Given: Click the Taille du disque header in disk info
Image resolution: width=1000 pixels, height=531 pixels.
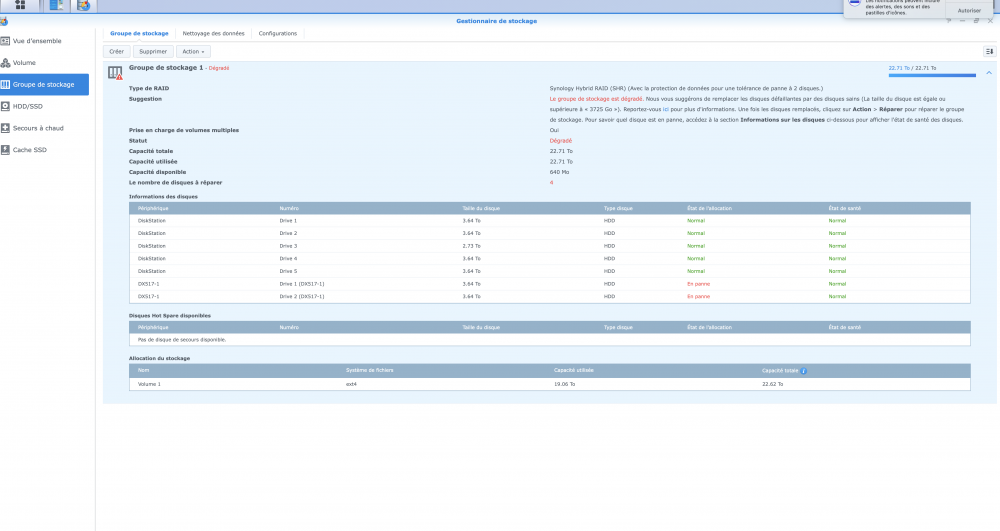Looking at the screenshot, I should pos(481,208).
